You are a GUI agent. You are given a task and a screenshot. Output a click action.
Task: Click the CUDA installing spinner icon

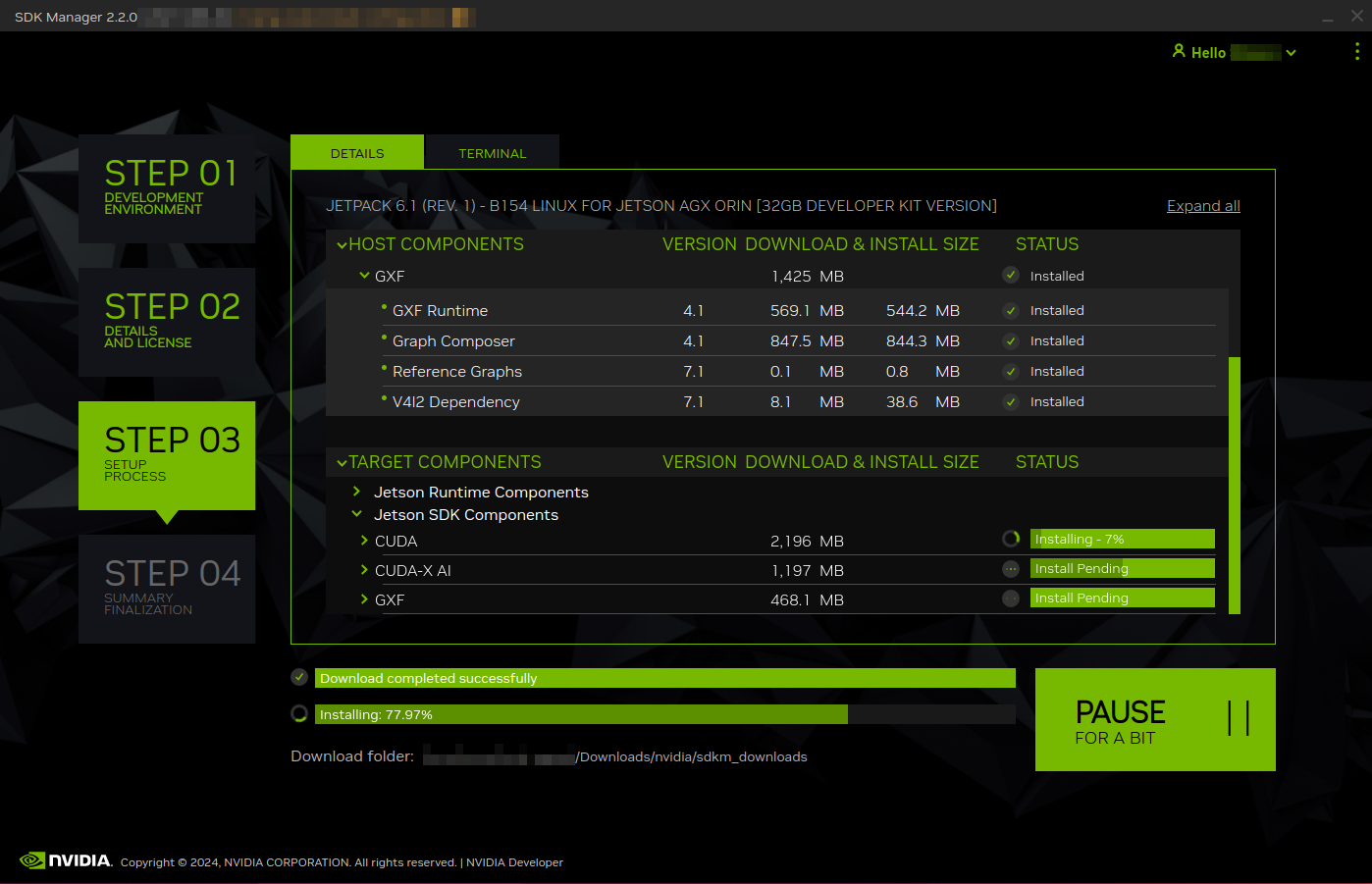point(1011,539)
